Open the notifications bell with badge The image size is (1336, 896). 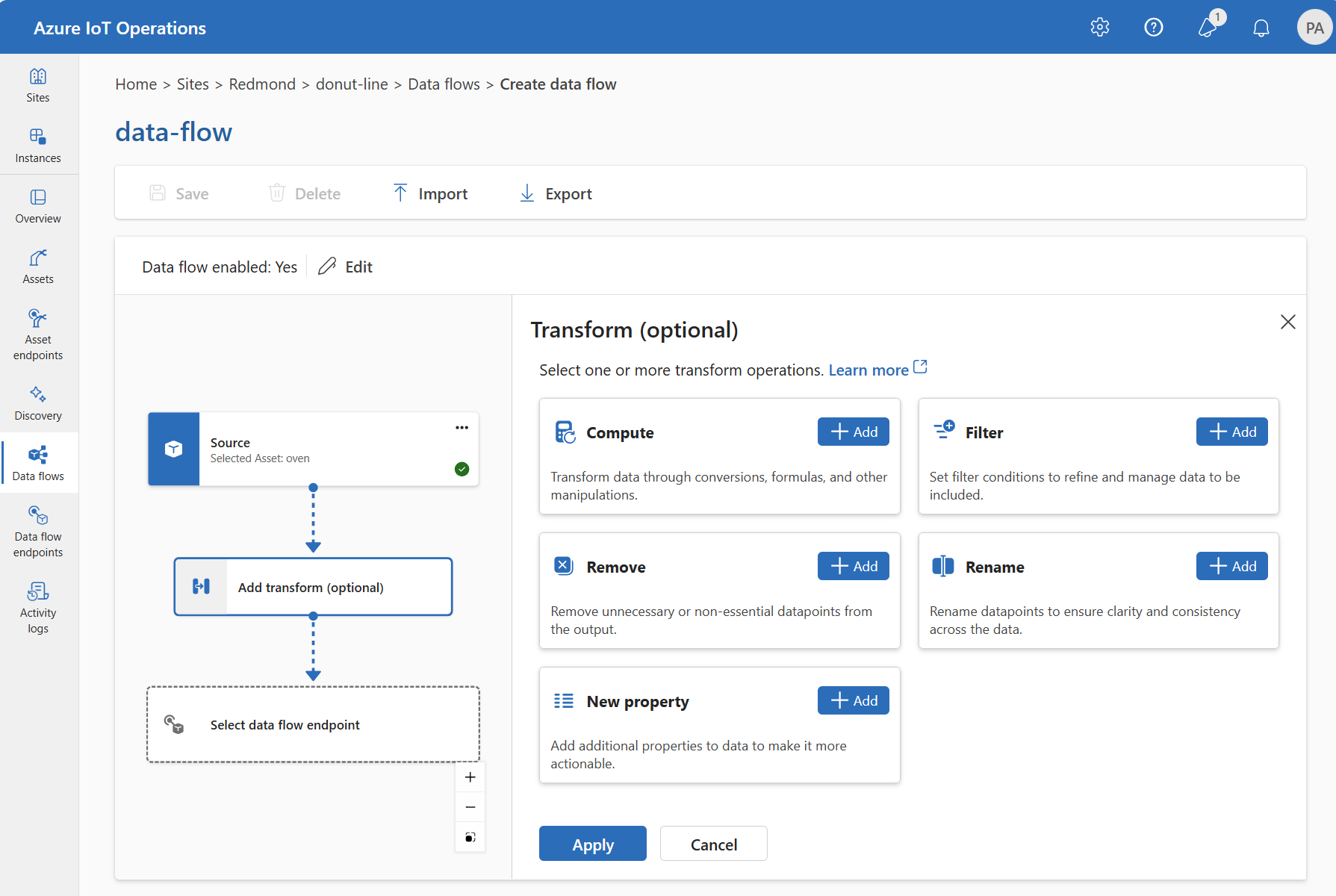click(1208, 27)
